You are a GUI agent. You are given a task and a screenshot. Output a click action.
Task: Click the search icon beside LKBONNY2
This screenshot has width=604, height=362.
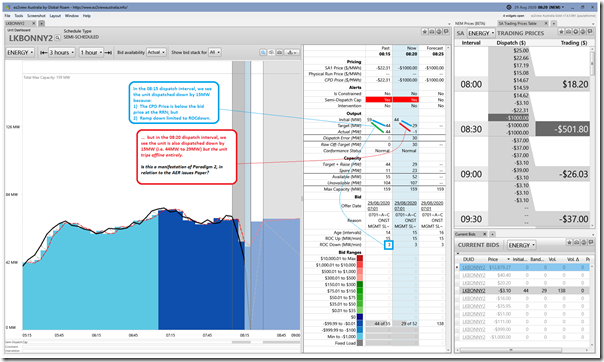point(57,38)
